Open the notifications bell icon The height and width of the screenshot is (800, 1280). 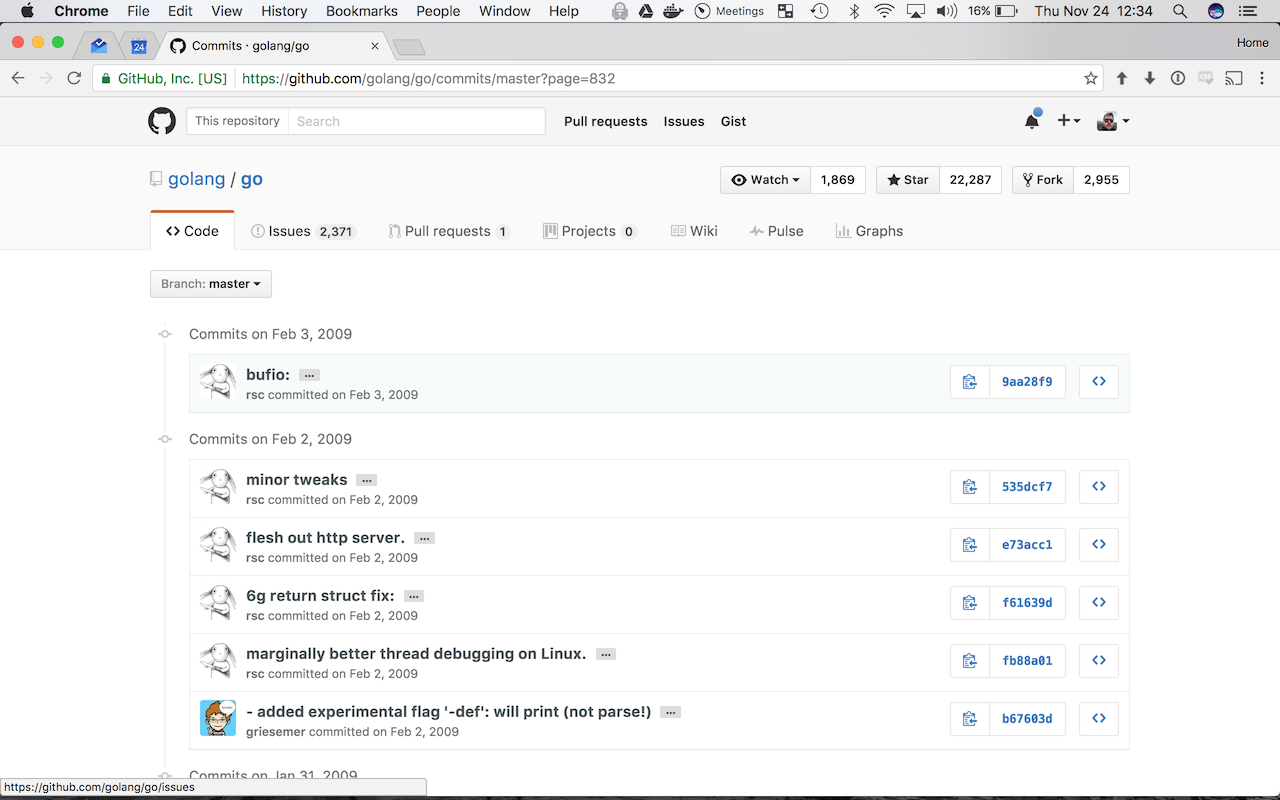(1032, 121)
